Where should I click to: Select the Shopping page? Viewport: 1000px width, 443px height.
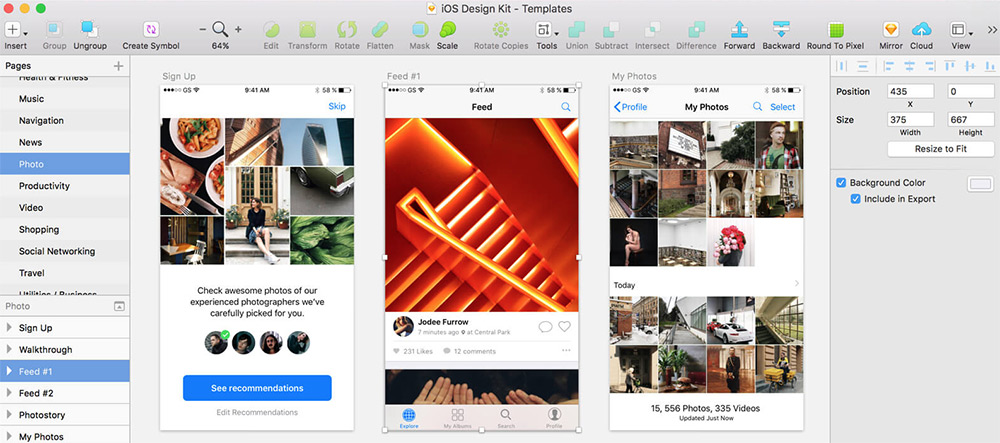64,229
